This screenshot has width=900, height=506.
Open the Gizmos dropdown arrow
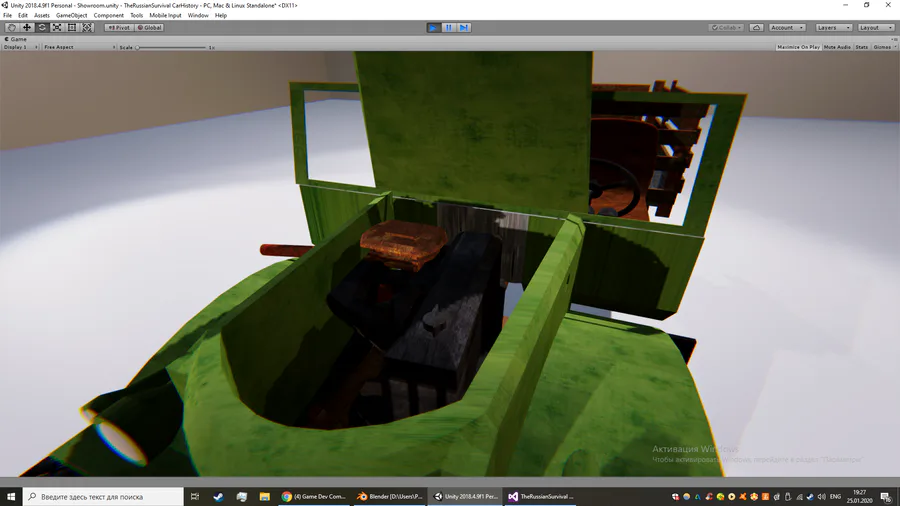[895, 47]
